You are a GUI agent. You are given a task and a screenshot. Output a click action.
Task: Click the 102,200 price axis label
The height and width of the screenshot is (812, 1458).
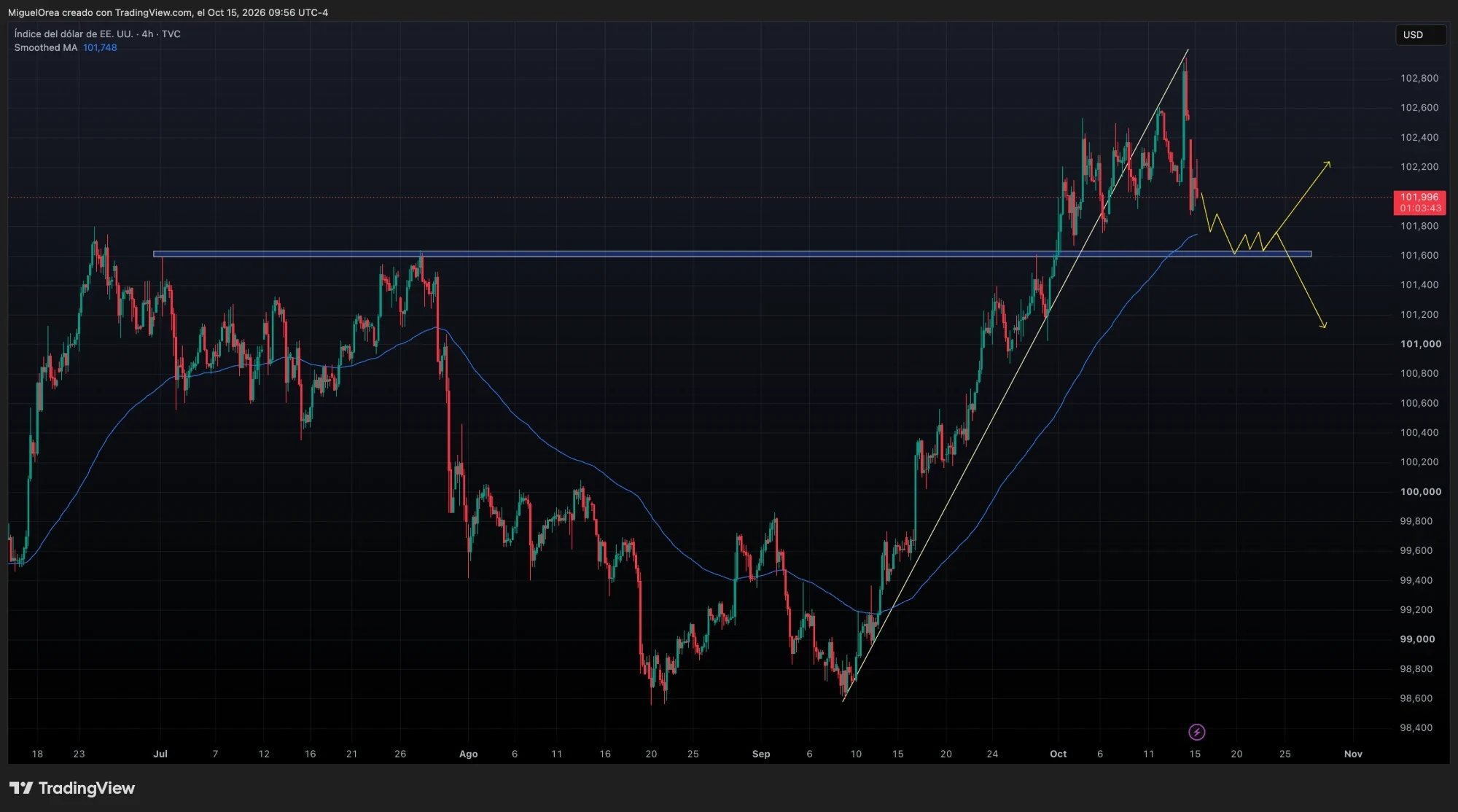tap(1419, 166)
